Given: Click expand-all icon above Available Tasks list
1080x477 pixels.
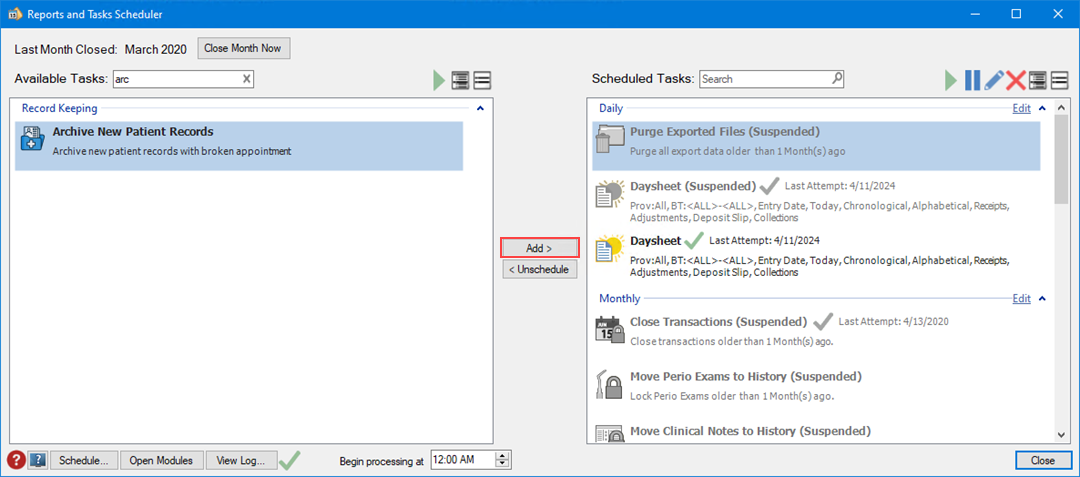Looking at the screenshot, I should [460, 80].
